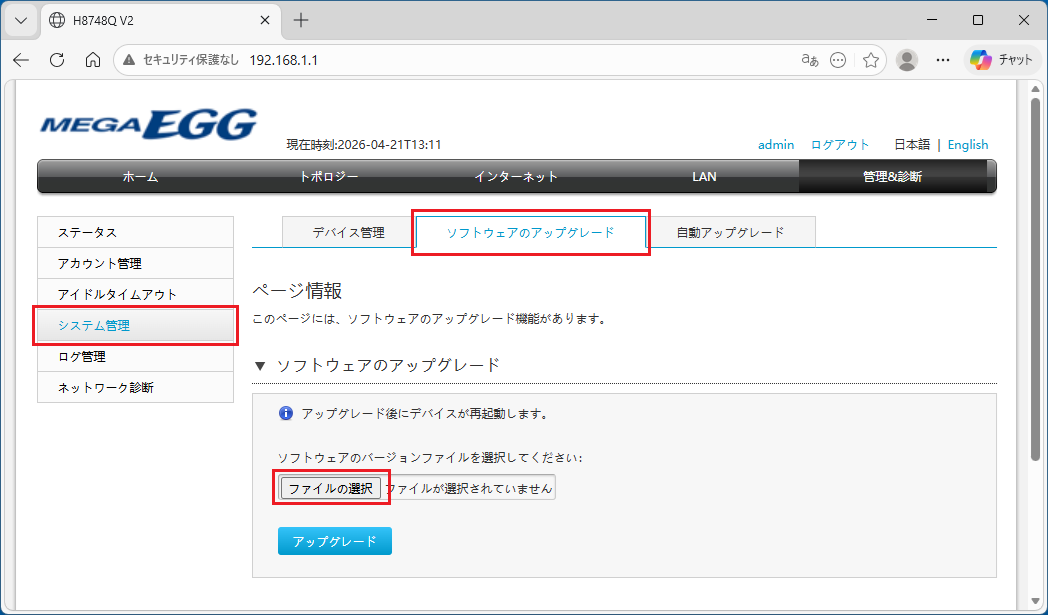Screen dimensions: 1048x615
Task: Open a new browser tab with plus icon
Action: point(301,20)
